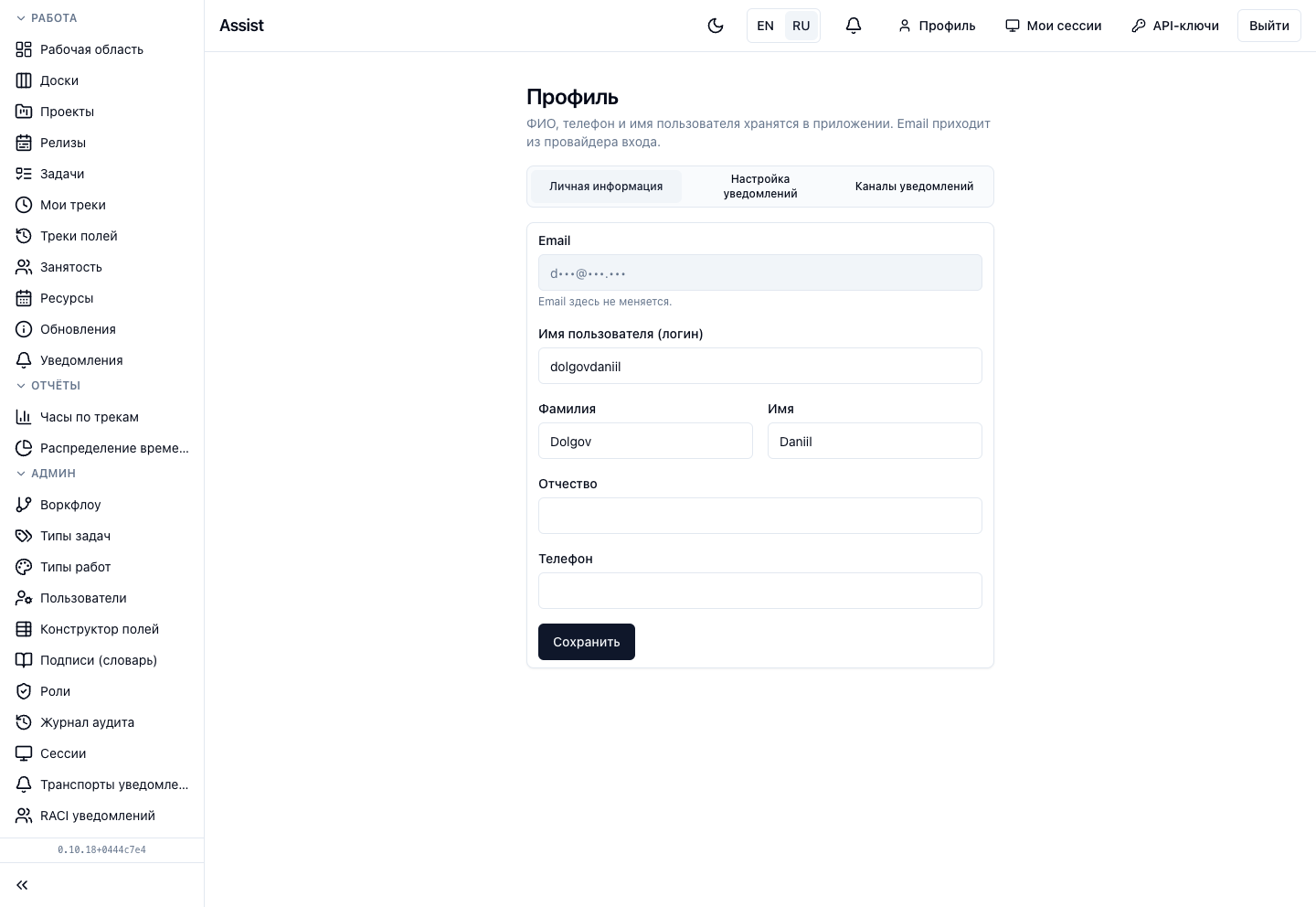The image size is (1316, 907).
Task: Switch to Настройка уведомлений tab
Action: [760, 187]
